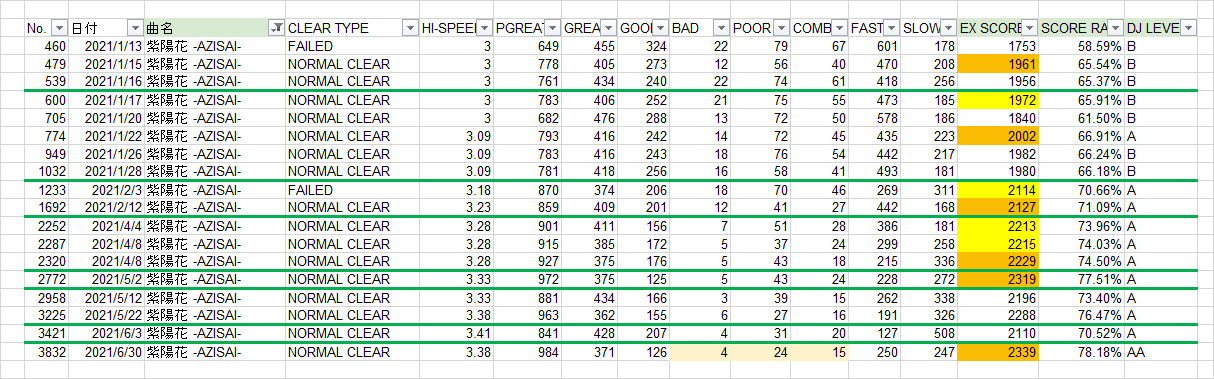Open the 日付 column filter dropdown
The height and width of the screenshot is (379, 1214).
(134, 28)
